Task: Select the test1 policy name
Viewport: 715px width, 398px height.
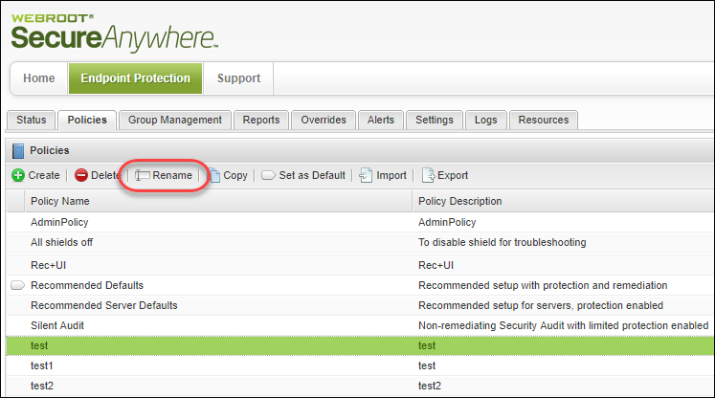Action: click(41, 366)
